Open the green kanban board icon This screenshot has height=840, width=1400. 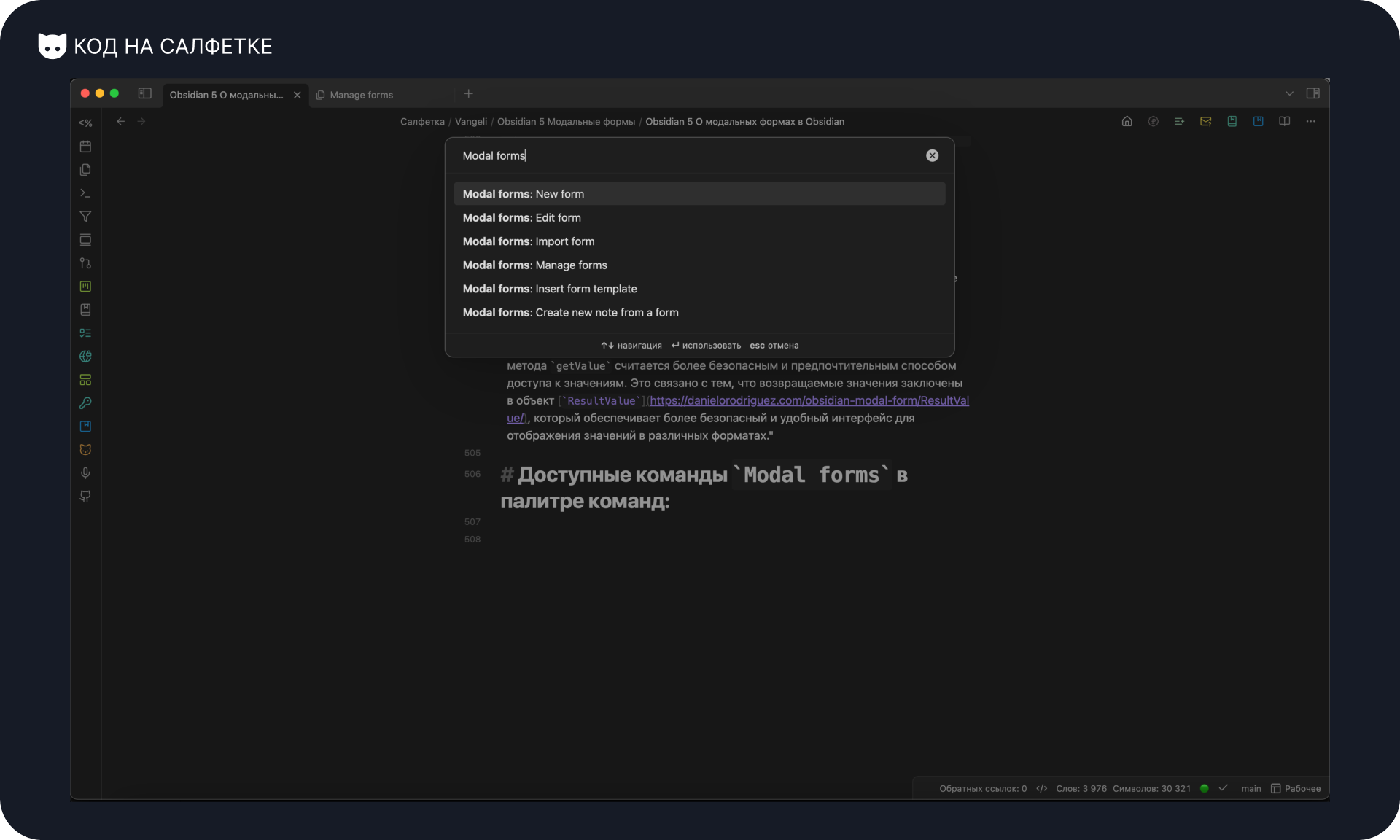tap(85, 287)
